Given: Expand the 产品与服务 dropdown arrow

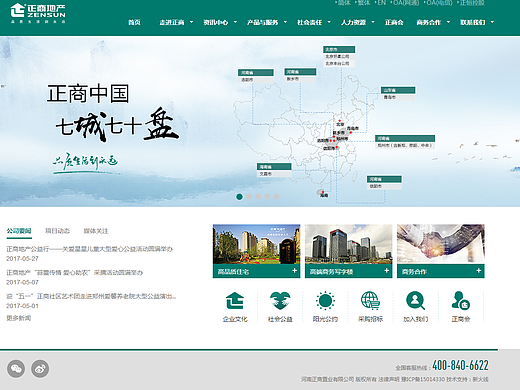Looking at the screenshot, I should [285, 22].
